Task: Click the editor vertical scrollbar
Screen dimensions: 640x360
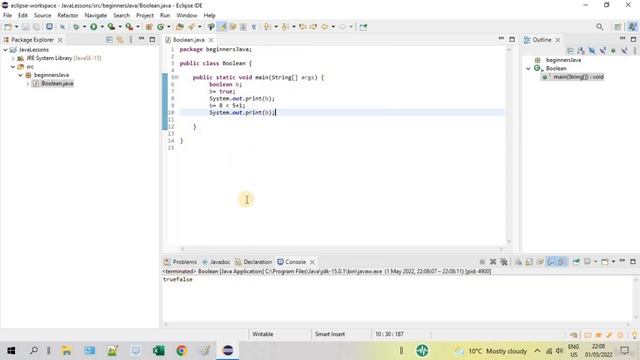Action: tap(509, 145)
